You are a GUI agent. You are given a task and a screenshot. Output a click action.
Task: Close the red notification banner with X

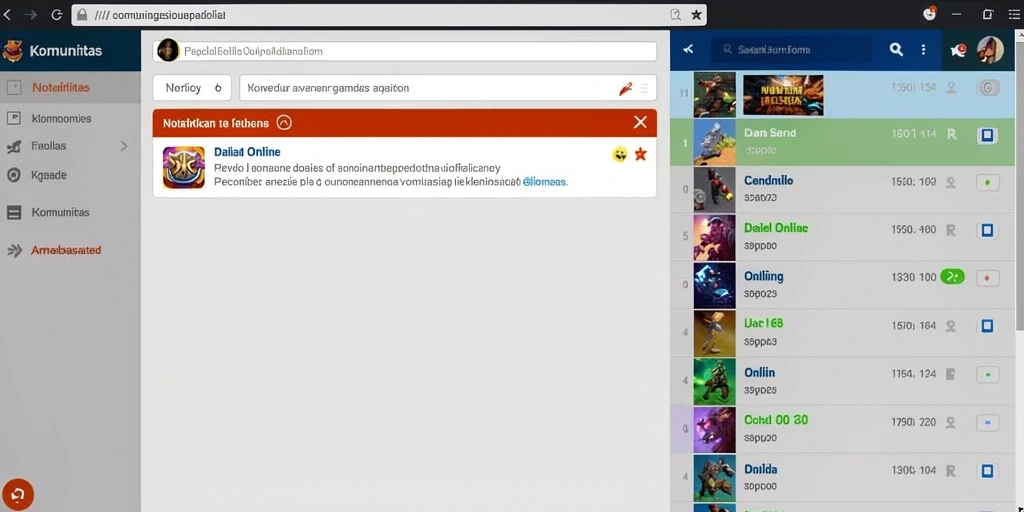click(x=640, y=122)
